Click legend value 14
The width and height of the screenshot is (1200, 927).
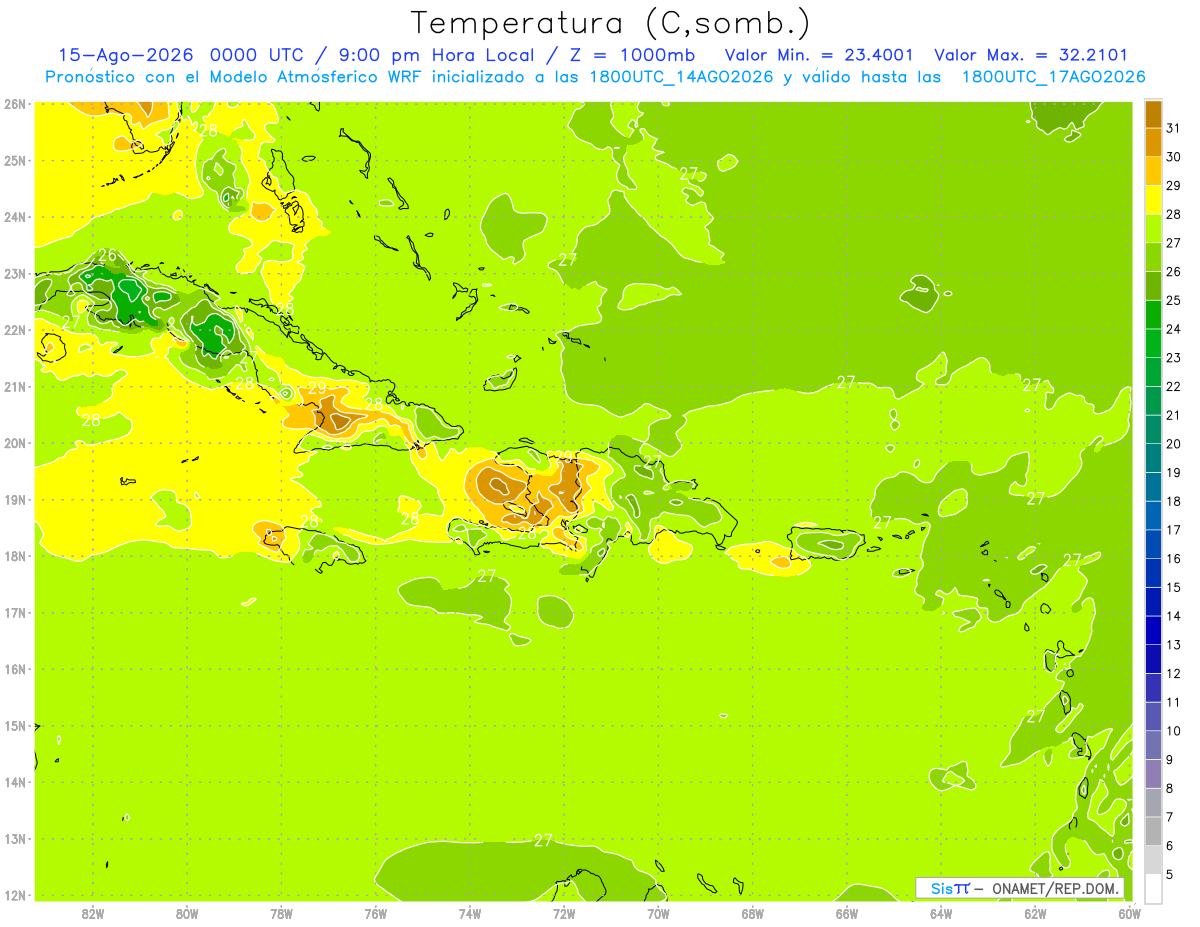(x=1173, y=616)
